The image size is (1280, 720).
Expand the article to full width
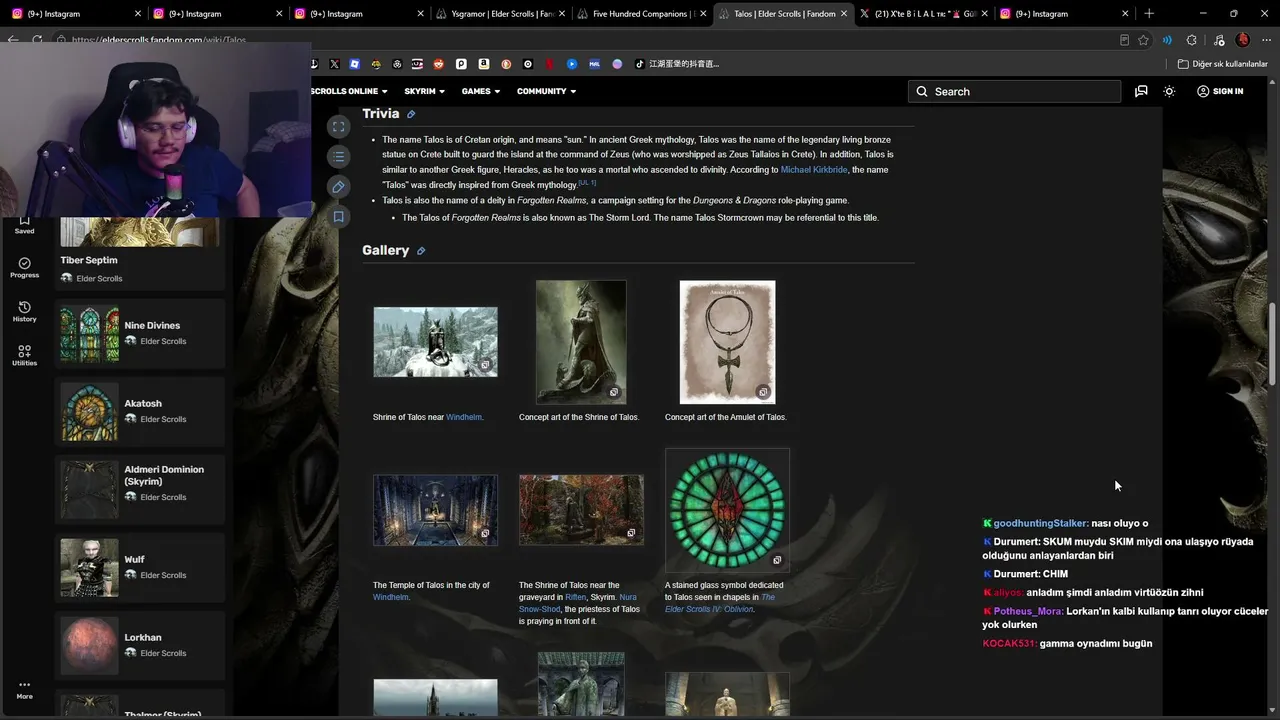tap(338, 127)
